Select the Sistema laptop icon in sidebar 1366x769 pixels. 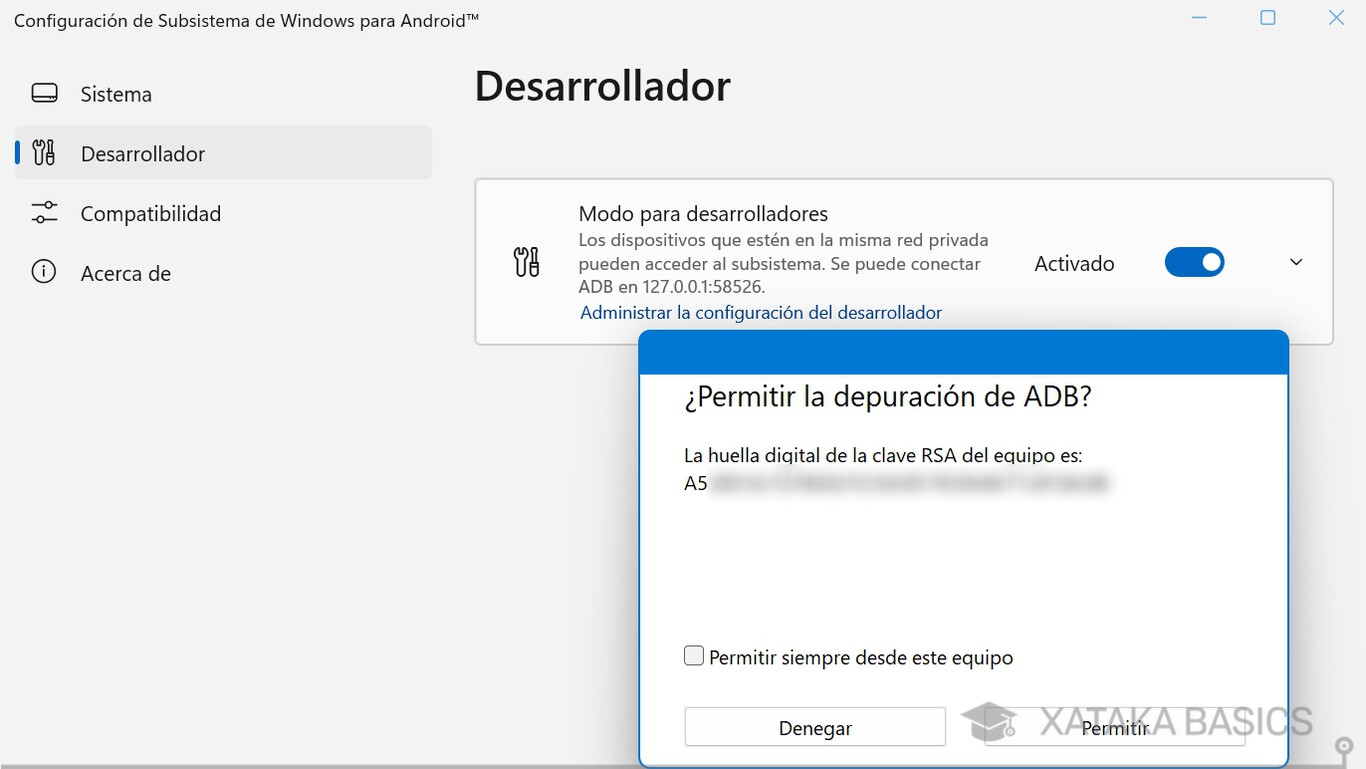point(44,93)
